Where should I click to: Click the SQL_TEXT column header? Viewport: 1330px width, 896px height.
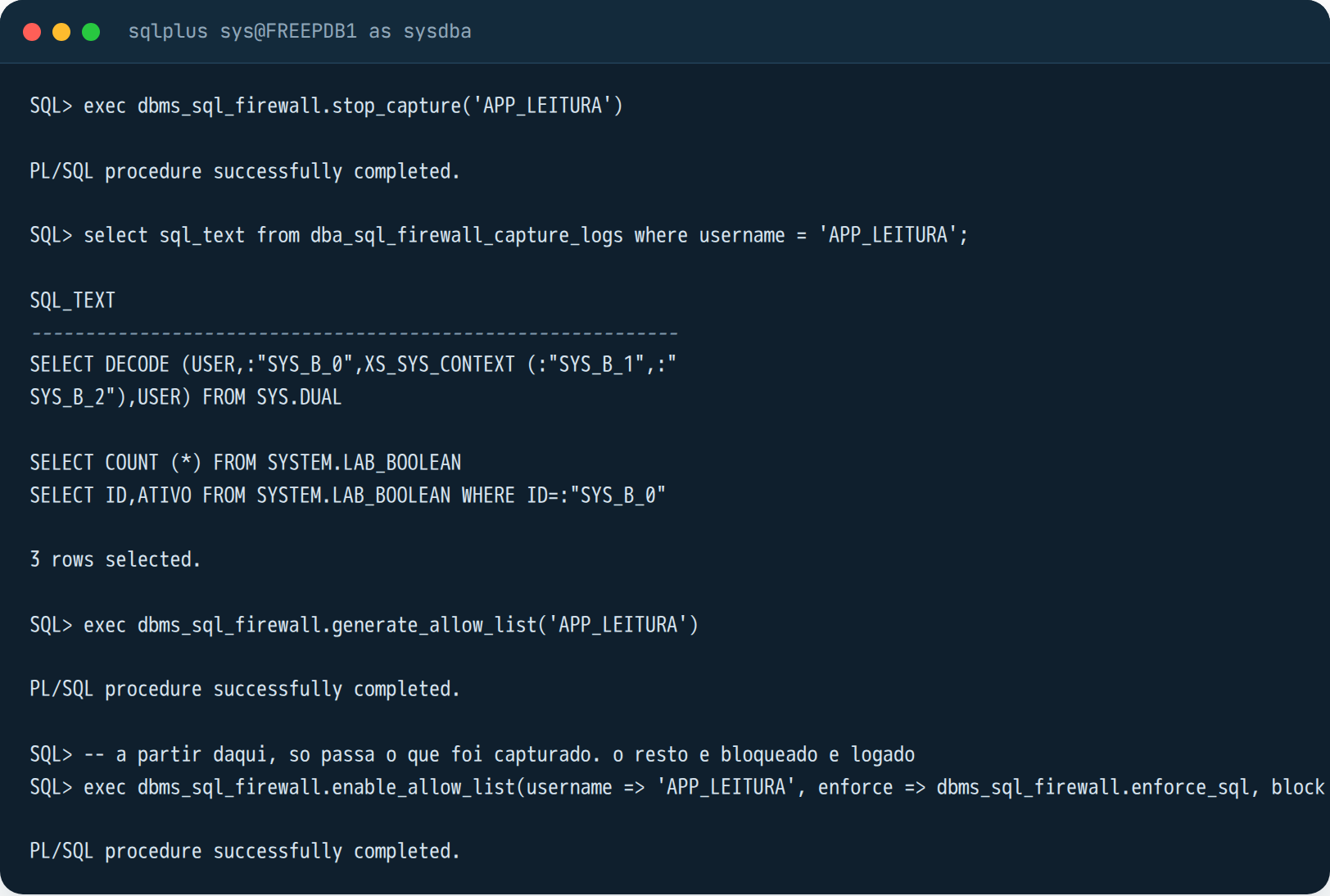click(72, 301)
